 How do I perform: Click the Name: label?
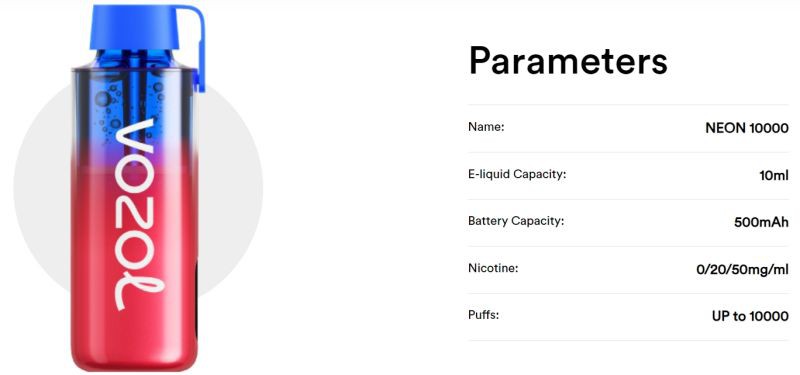(486, 127)
